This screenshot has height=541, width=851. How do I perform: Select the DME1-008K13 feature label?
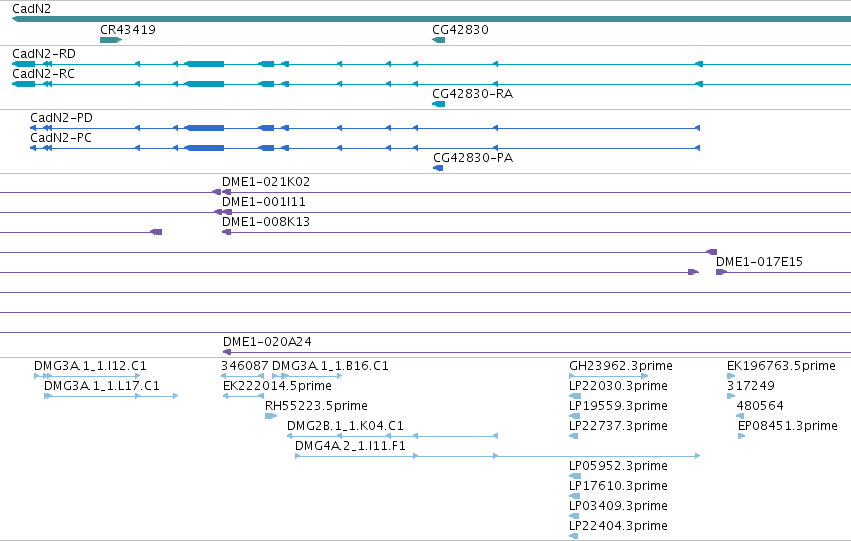point(266,221)
